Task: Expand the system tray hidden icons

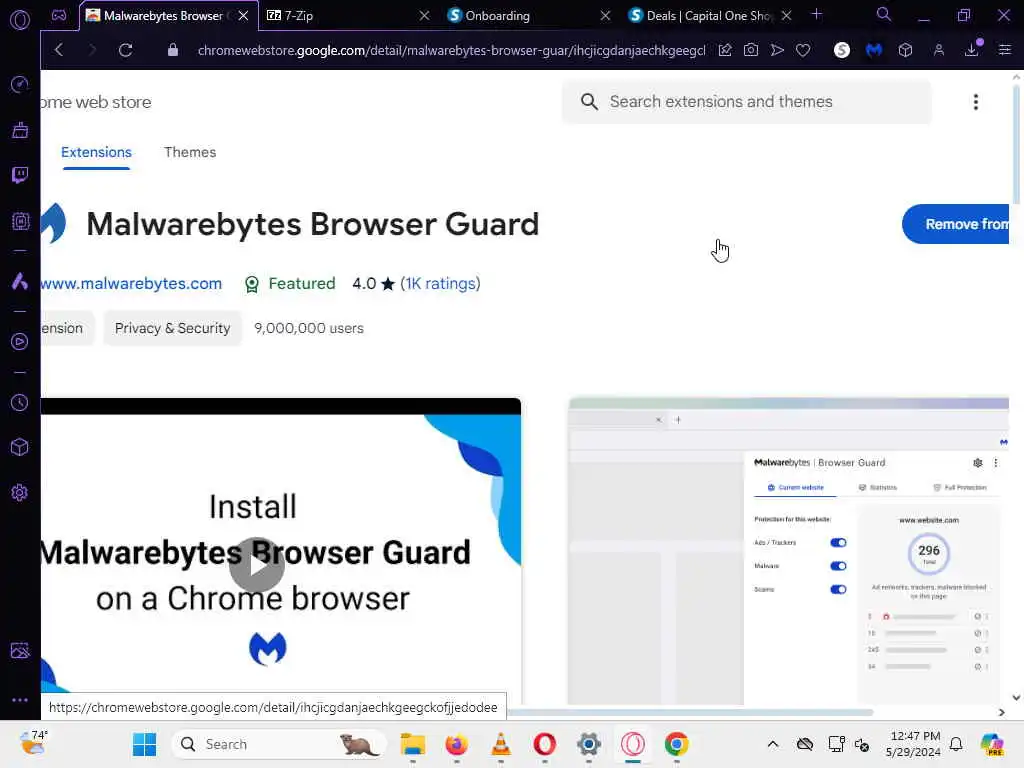Action: pos(773,744)
